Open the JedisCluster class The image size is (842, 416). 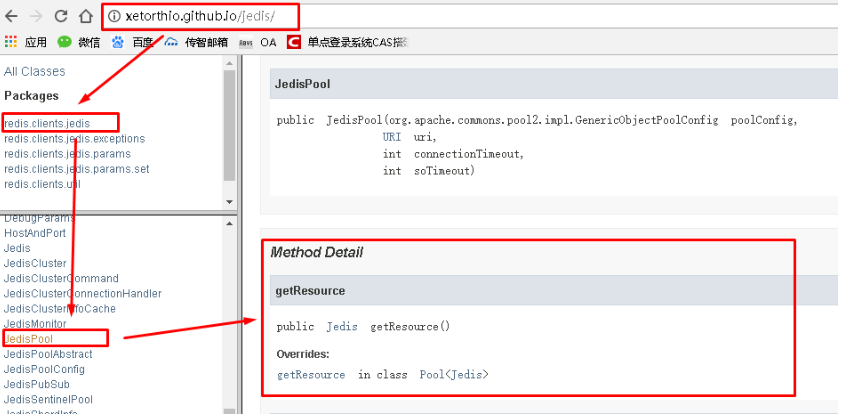[x=35, y=263]
